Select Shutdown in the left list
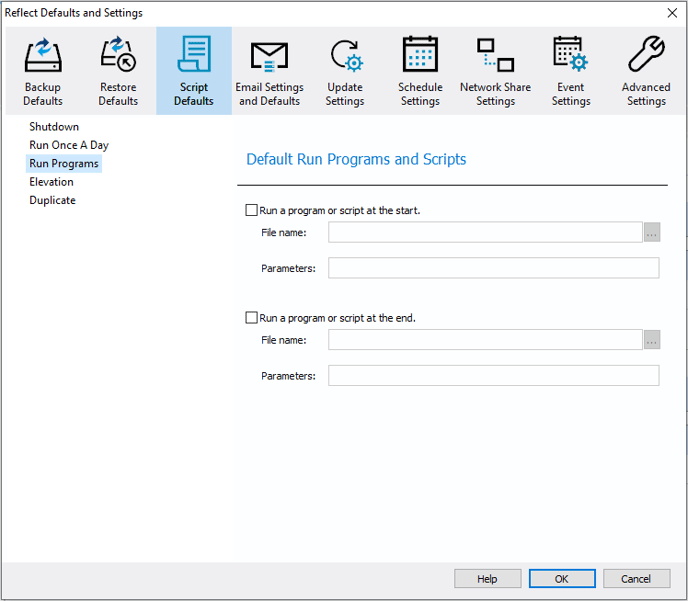The width and height of the screenshot is (688, 601). 54,127
